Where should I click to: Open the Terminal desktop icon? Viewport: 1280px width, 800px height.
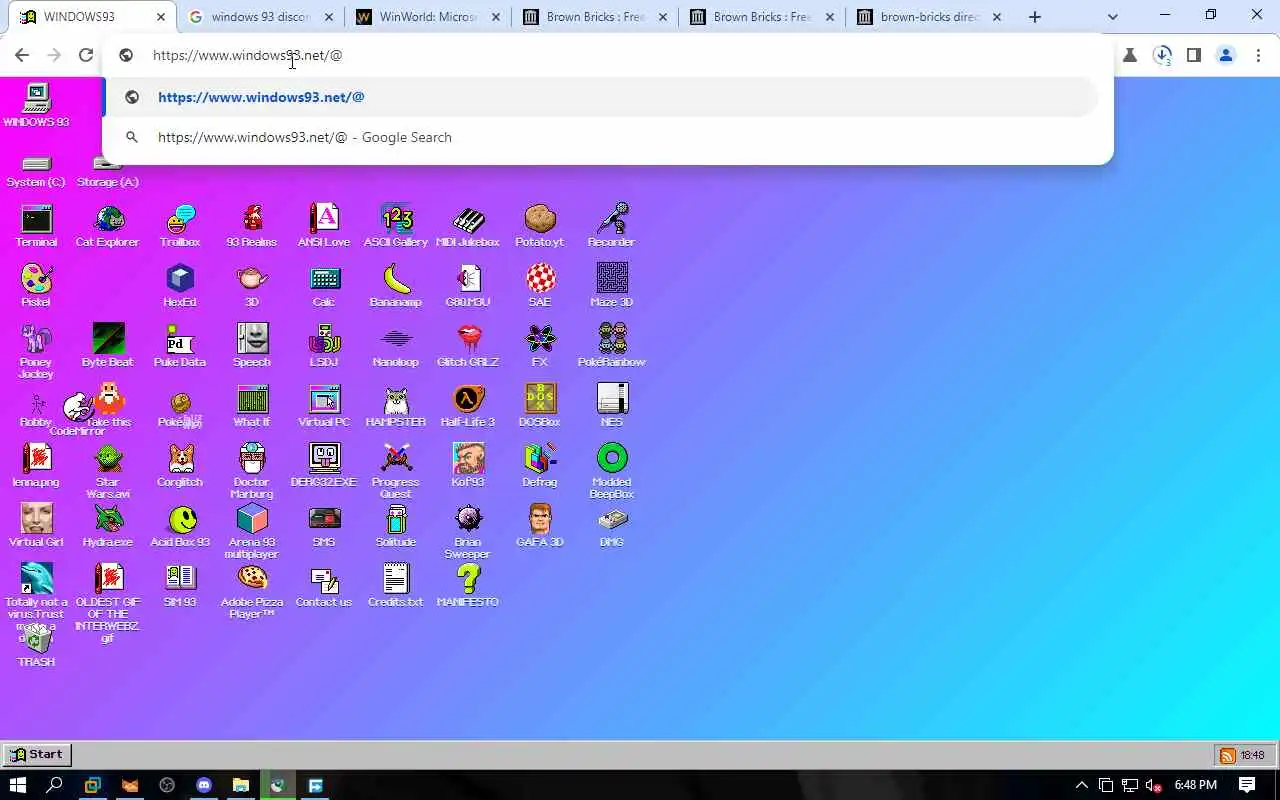(36, 226)
